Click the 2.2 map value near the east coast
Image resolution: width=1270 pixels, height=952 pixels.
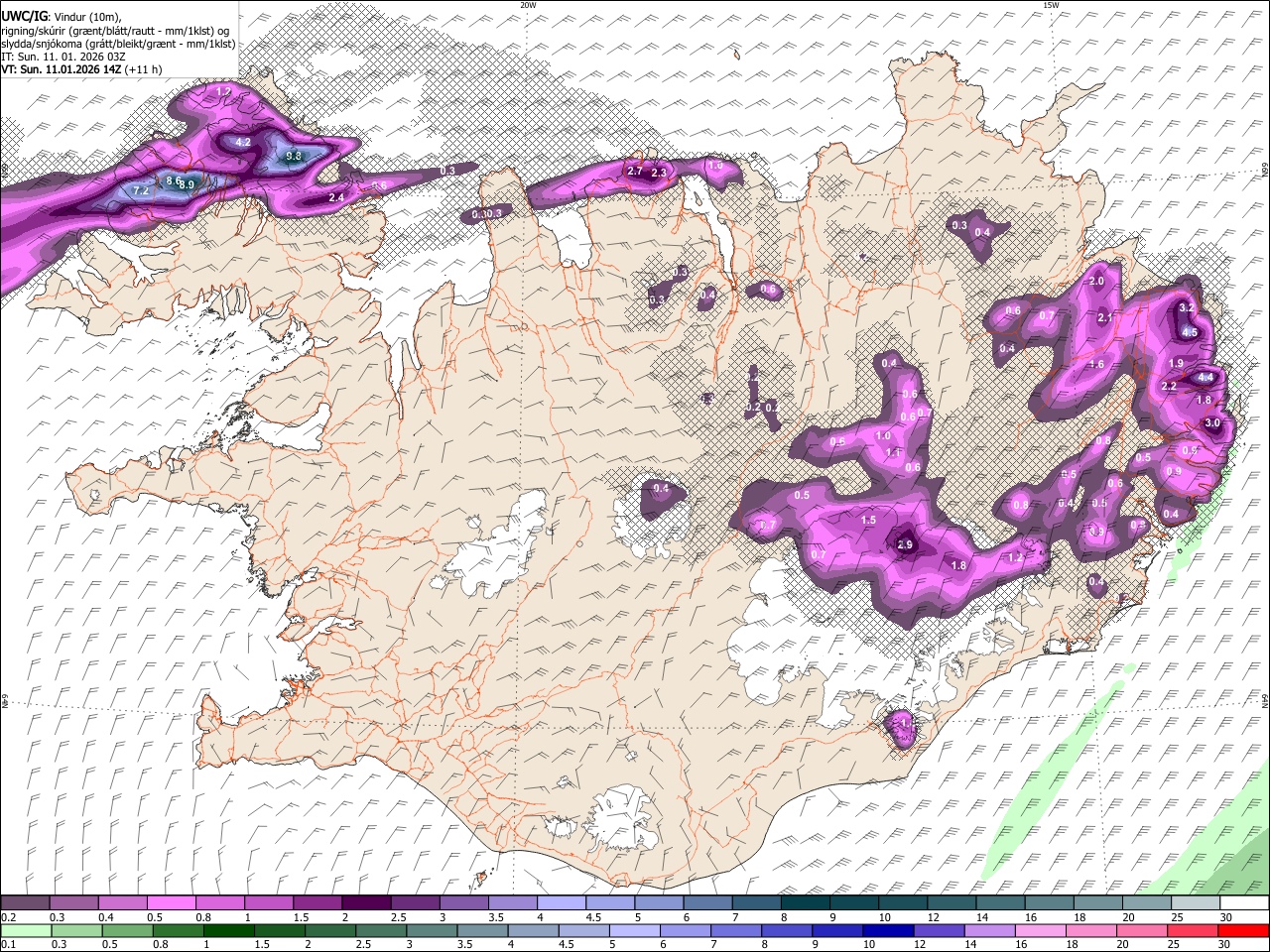[x=1169, y=387]
